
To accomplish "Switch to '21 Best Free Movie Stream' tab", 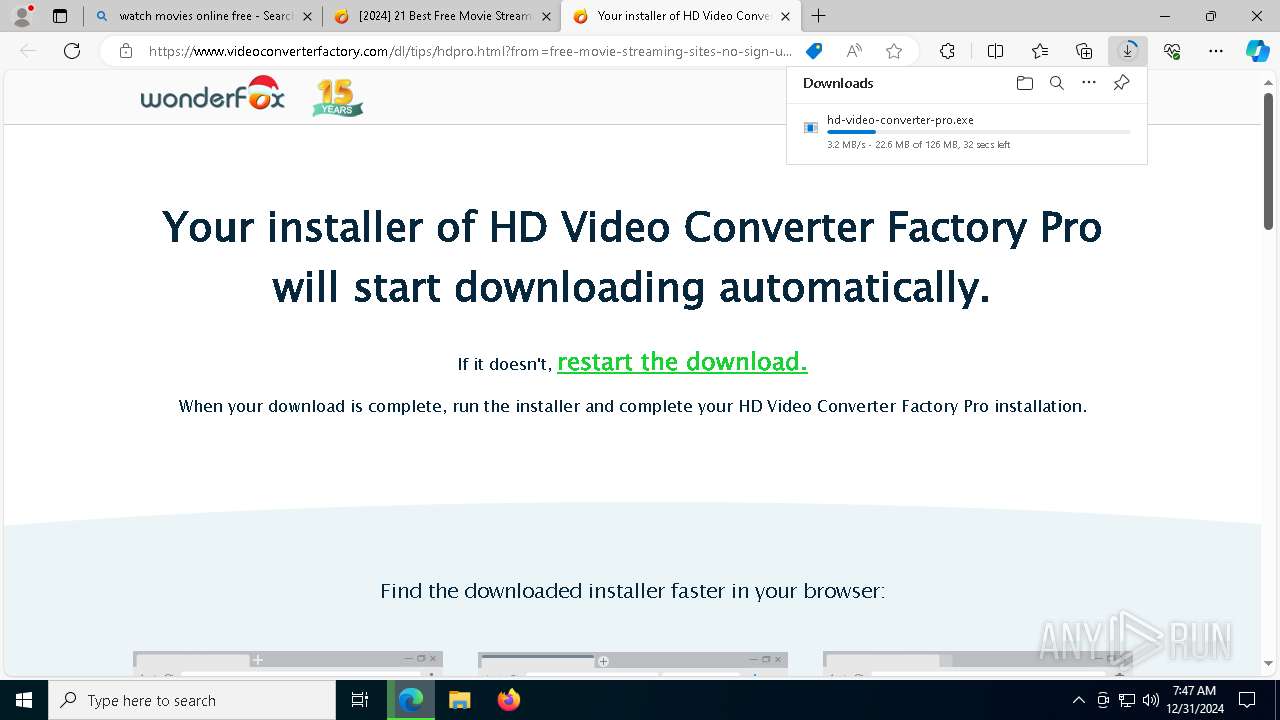I will tap(443, 16).
